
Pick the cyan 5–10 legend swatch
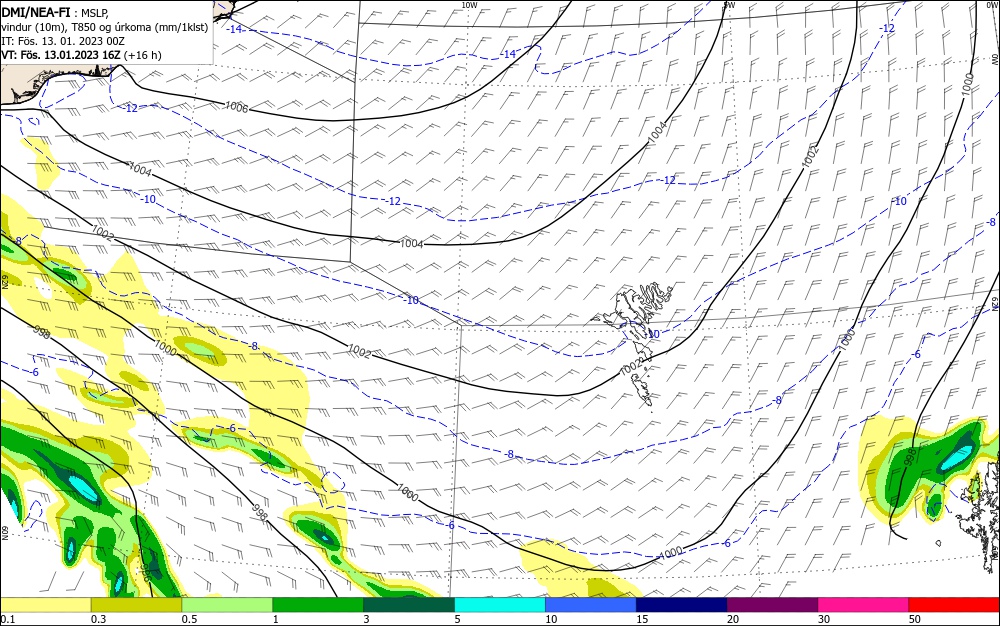point(500,605)
